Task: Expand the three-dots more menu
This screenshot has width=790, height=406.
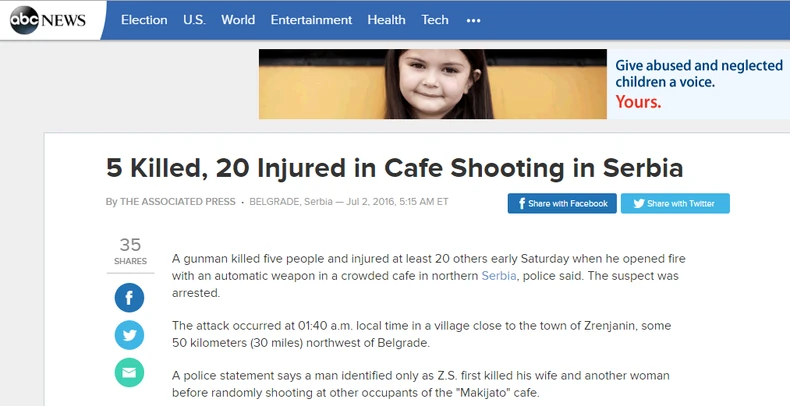Action: pyautogui.click(x=474, y=20)
